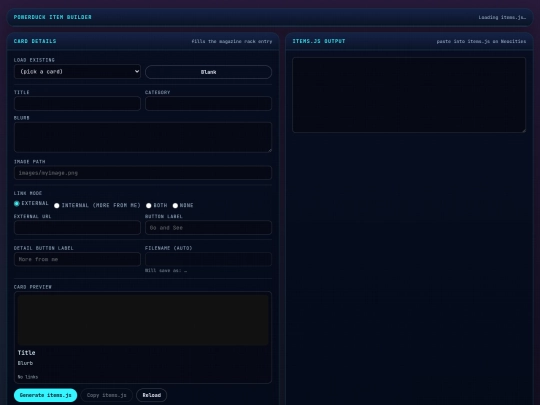Screen dimensions: 540x405
Task: Click the card preview image placeholder
Action: pos(143,320)
